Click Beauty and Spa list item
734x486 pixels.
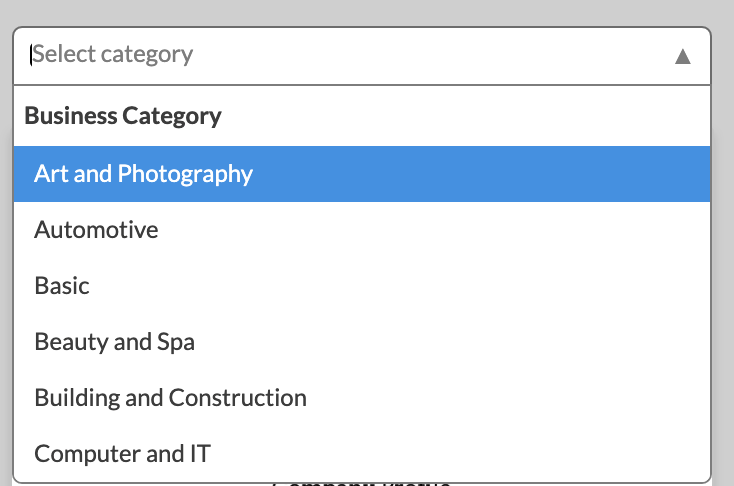click(114, 342)
